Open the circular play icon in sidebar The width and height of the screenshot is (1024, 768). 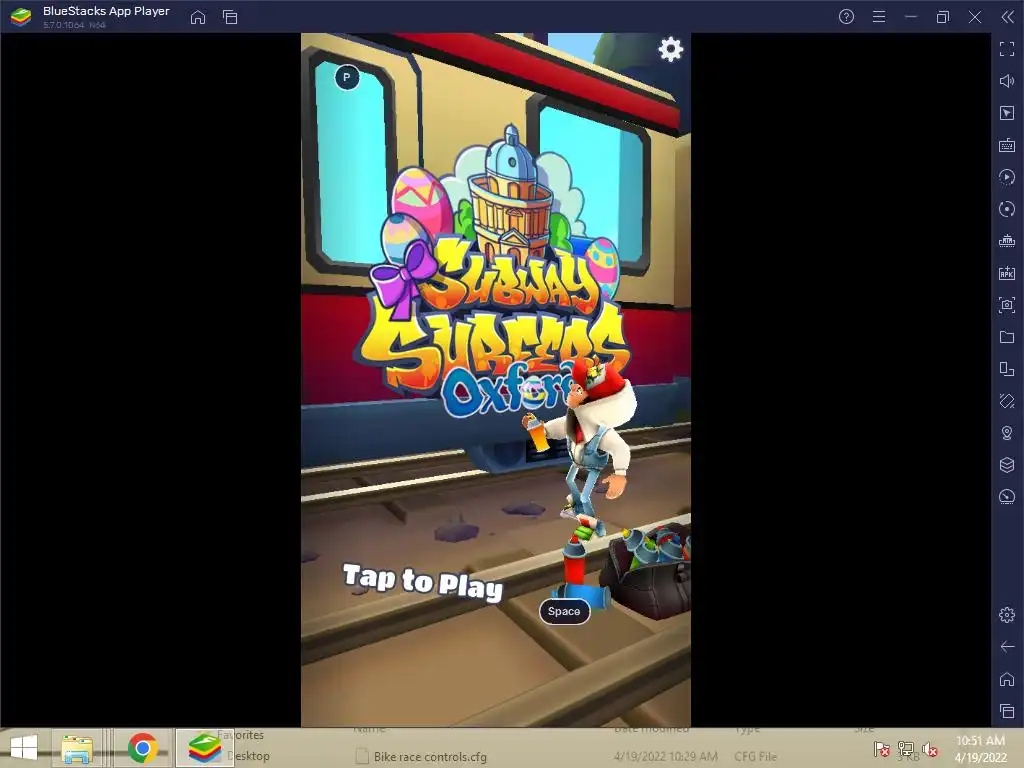point(1007,177)
